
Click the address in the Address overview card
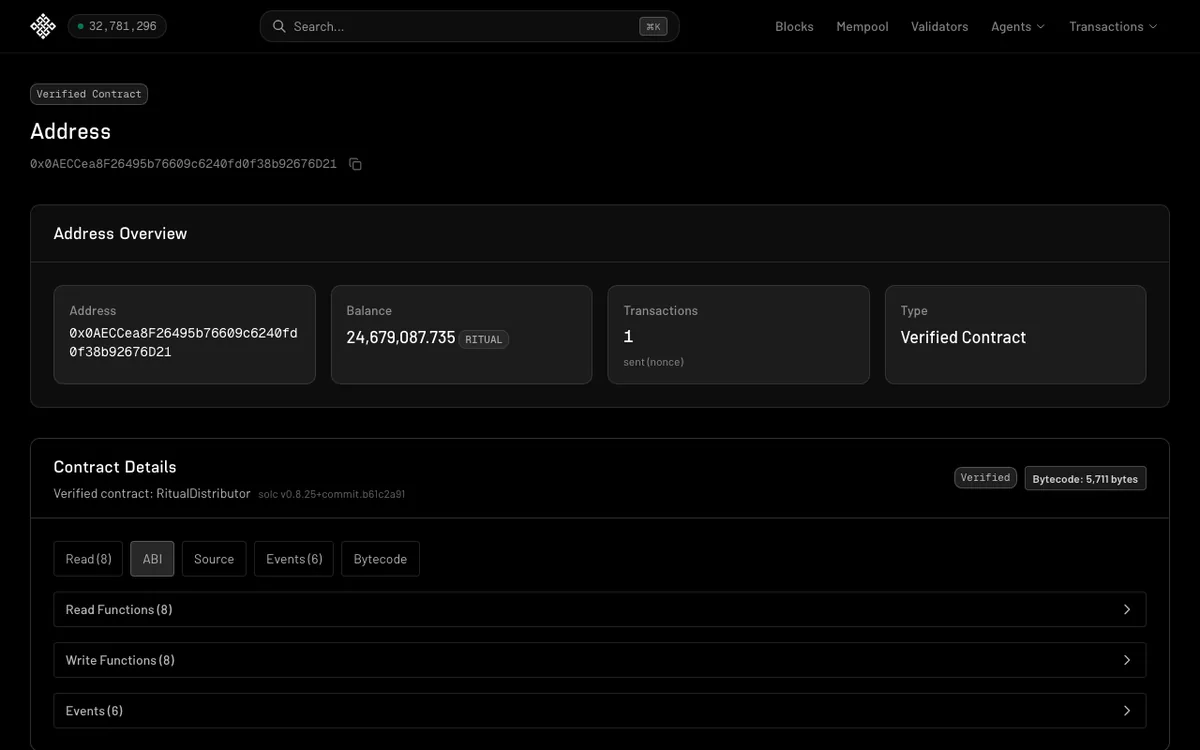pyautogui.click(x=183, y=342)
